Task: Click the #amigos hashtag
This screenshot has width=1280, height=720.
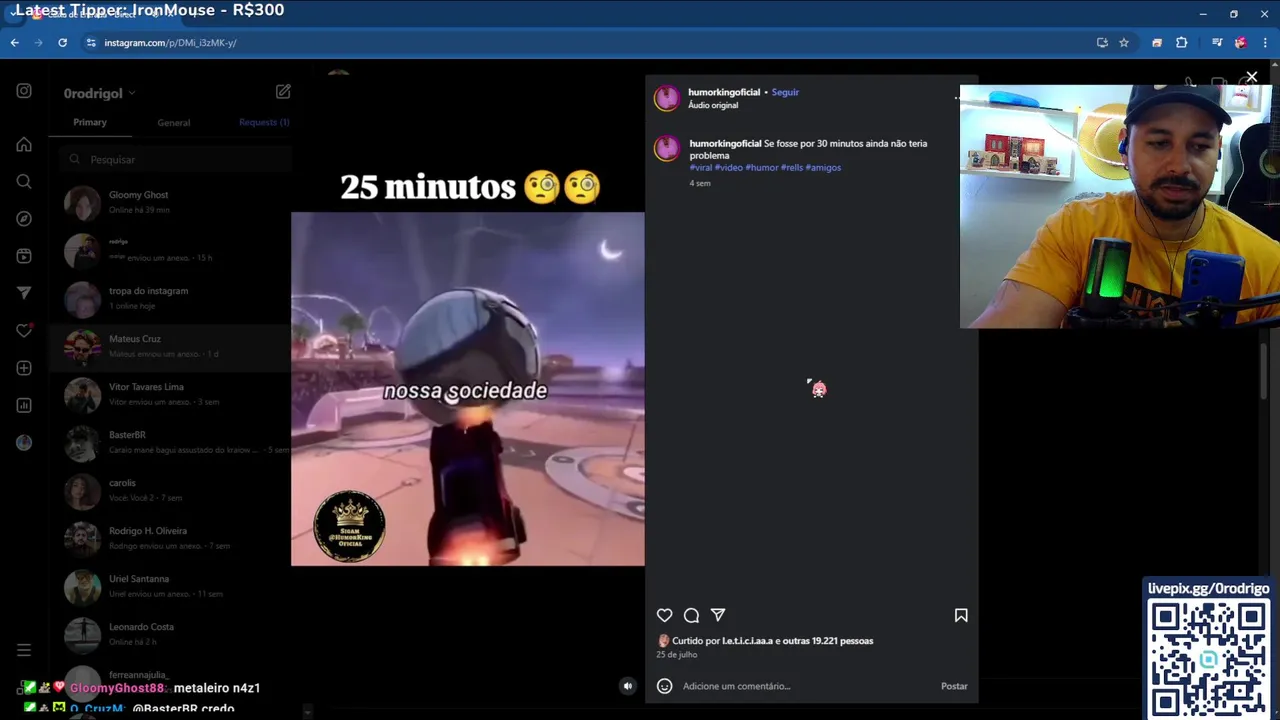Action: coord(823,168)
